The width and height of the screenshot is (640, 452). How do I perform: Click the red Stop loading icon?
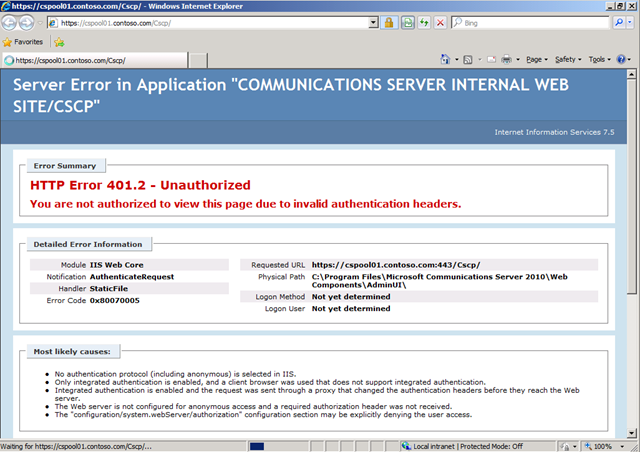coord(441,22)
